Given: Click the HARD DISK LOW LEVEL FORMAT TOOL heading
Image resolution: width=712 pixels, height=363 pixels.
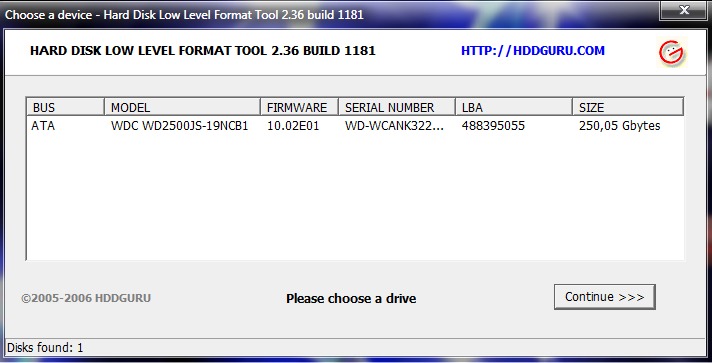Looking at the screenshot, I should [203, 50].
